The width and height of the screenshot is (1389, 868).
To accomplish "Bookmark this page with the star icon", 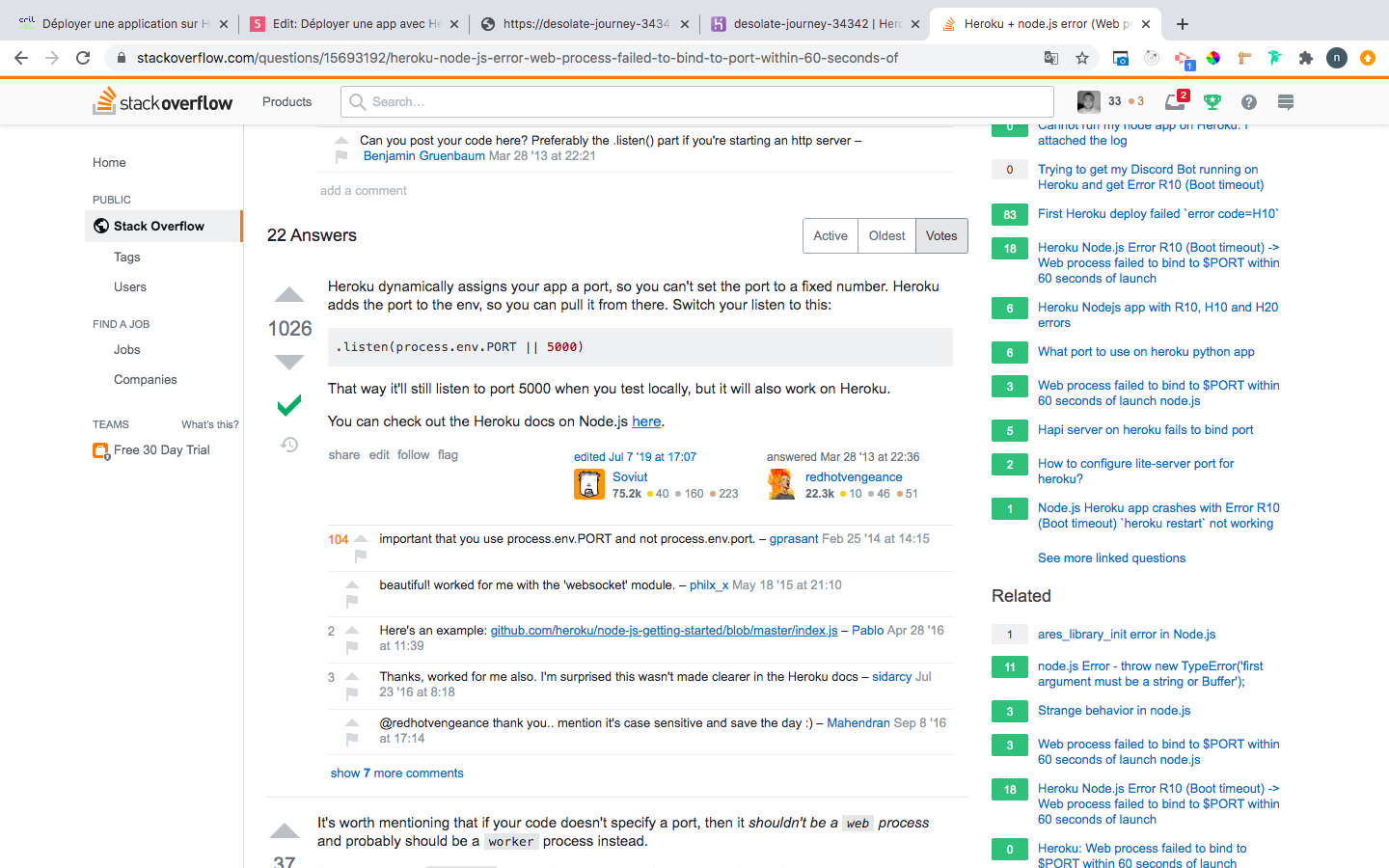I will pos(1082,58).
